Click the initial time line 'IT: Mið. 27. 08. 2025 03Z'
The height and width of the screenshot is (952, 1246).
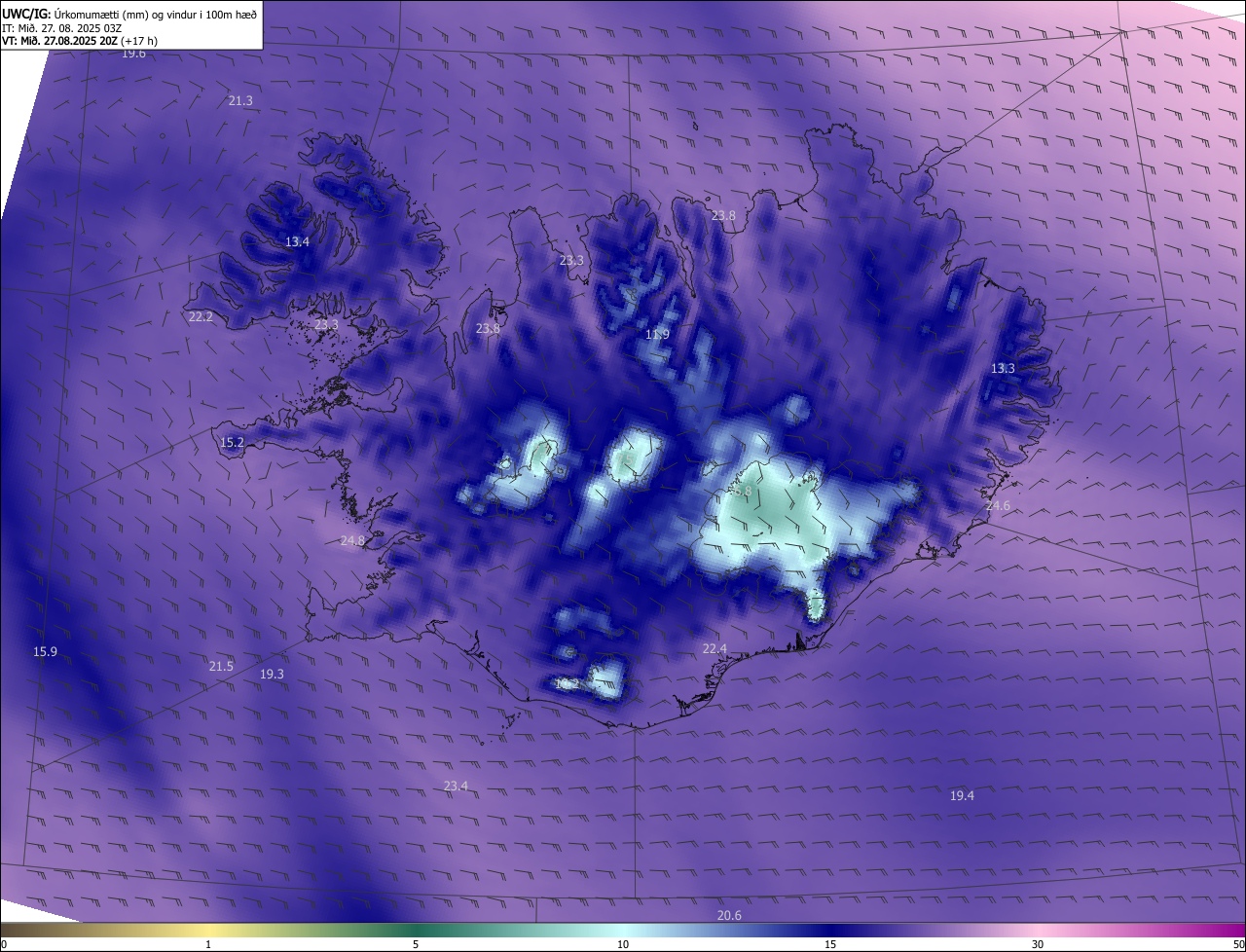[x=61, y=27]
